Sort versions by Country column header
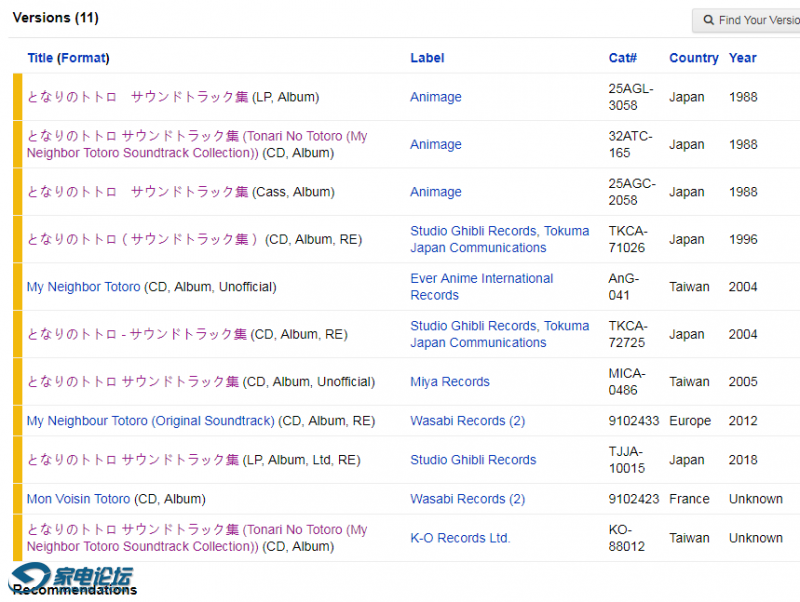Image resolution: width=800 pixels, height=602 pixels. (x=694, y=58)
